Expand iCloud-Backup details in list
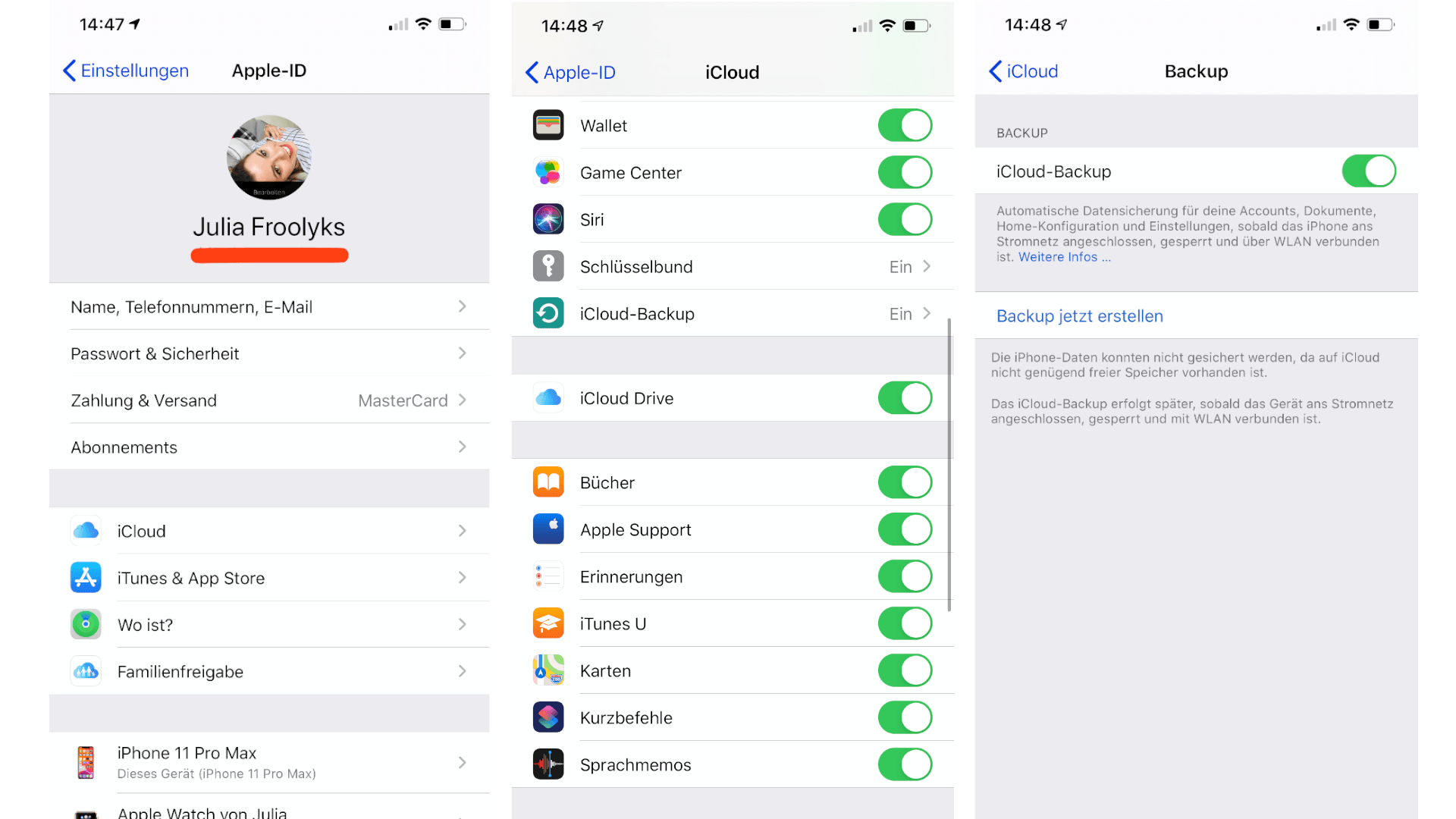 click(x=727, y=313)
